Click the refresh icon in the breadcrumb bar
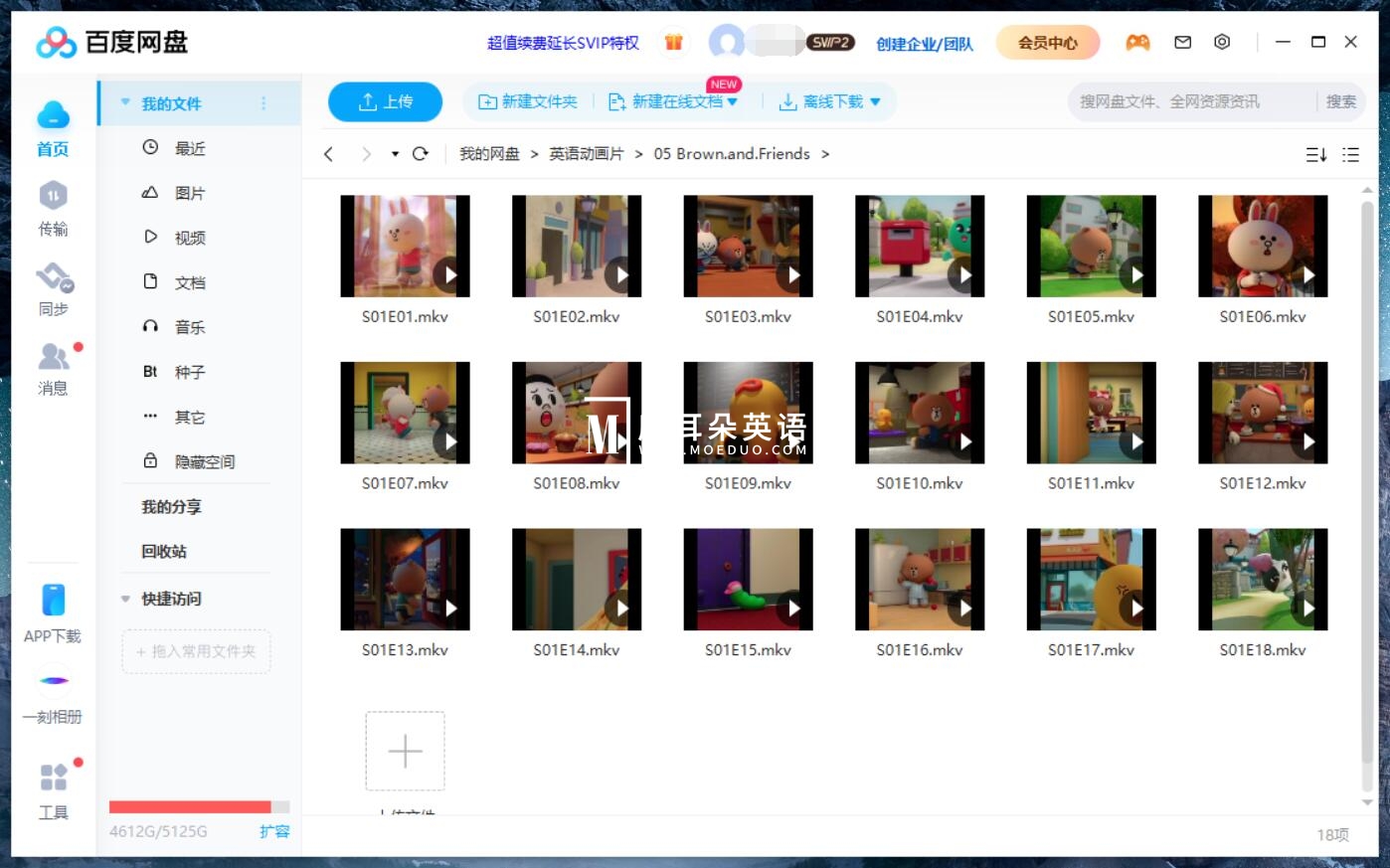1390x868 pixels. 421,154
